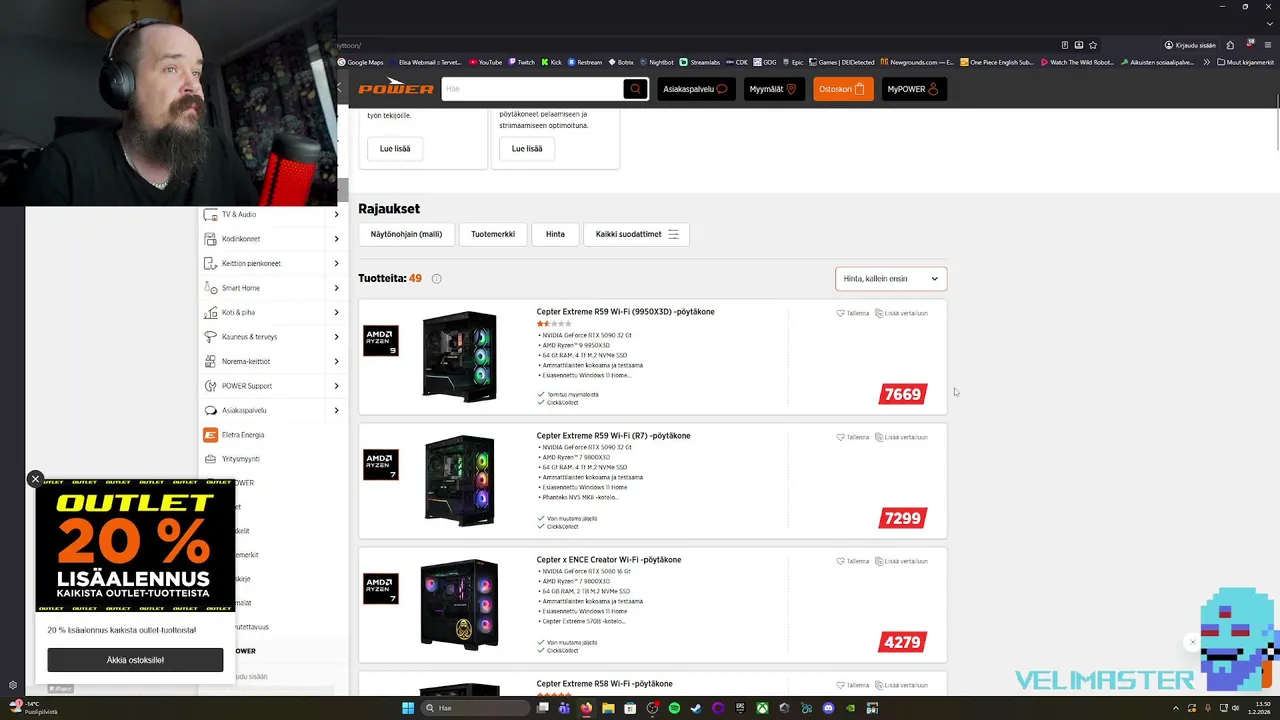Screen dimensions: 1280x720
Task: Click the 7669 price tag
Action: click(x=903, y=394)
